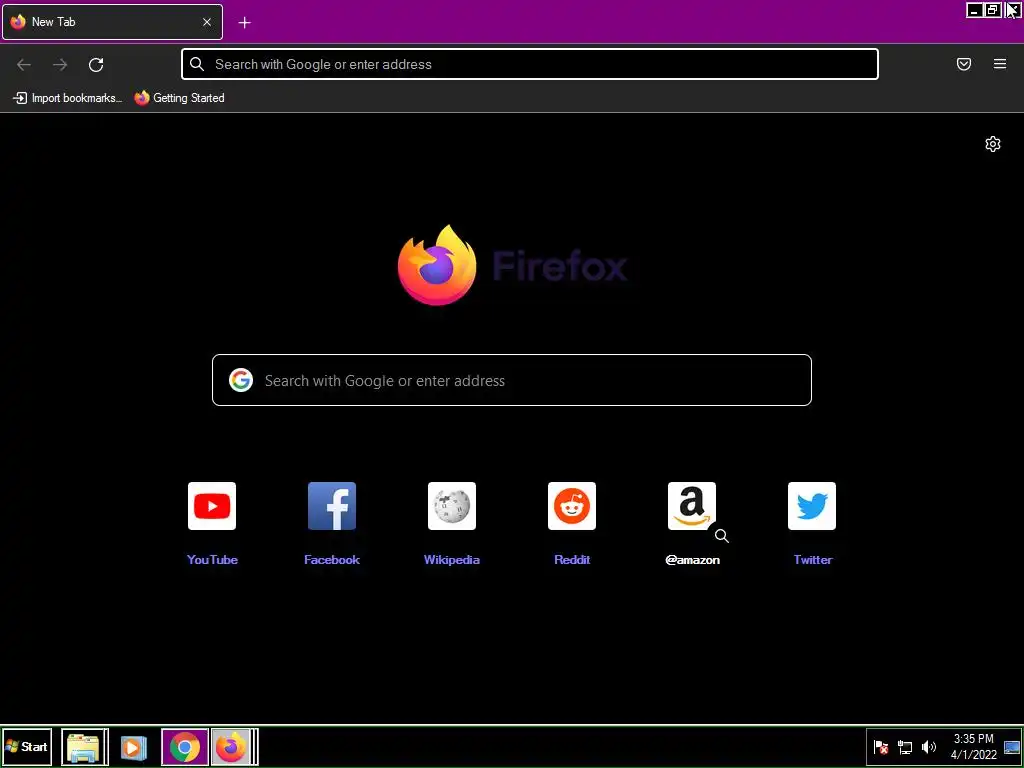The width and height of the screenshot is (1024, 768).
Task: Launch Windows Media Player from taskbar
Action: pos(133,747)
